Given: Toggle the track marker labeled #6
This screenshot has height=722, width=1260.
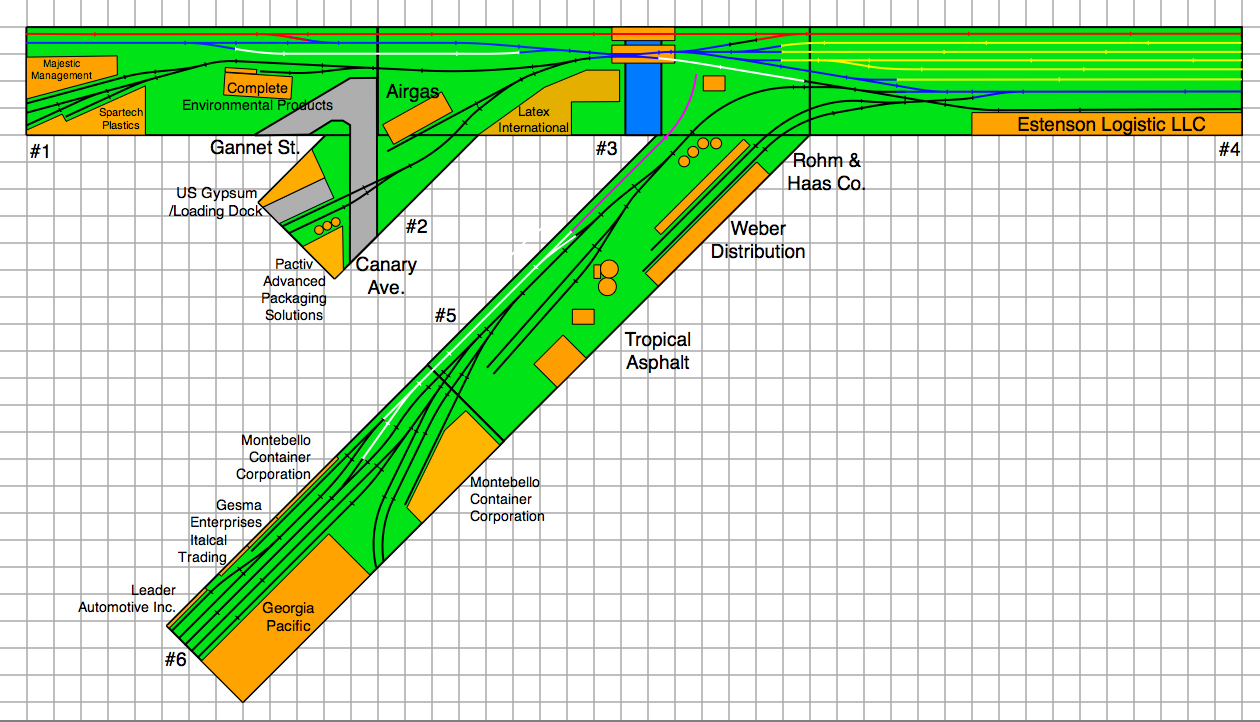Looking at the screenshot, I should coord(175,659).
